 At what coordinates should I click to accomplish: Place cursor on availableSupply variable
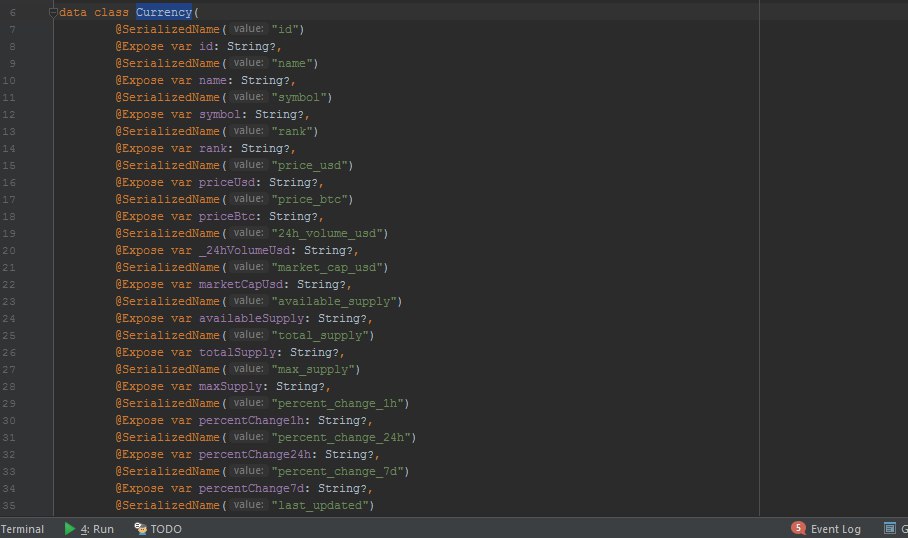pos(251,319)
